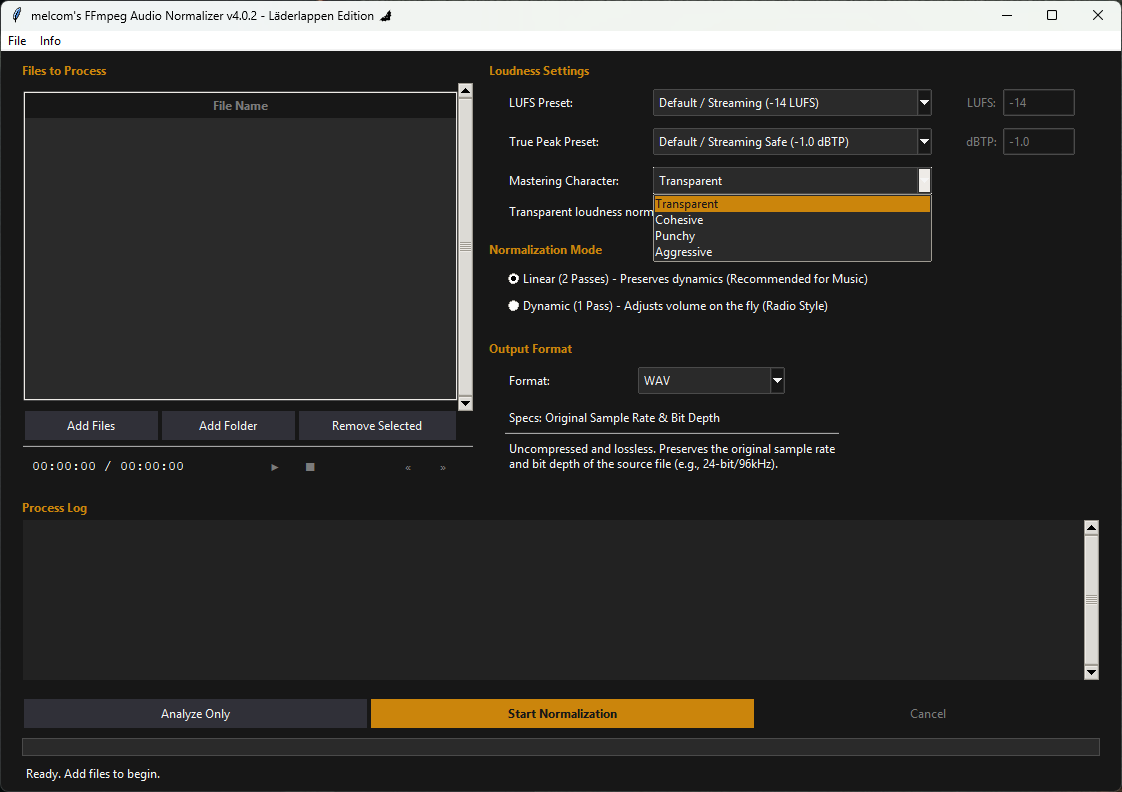Open the output Format WAV dropdown arrow
This screenshot has height=792, width=1122.
777,381
